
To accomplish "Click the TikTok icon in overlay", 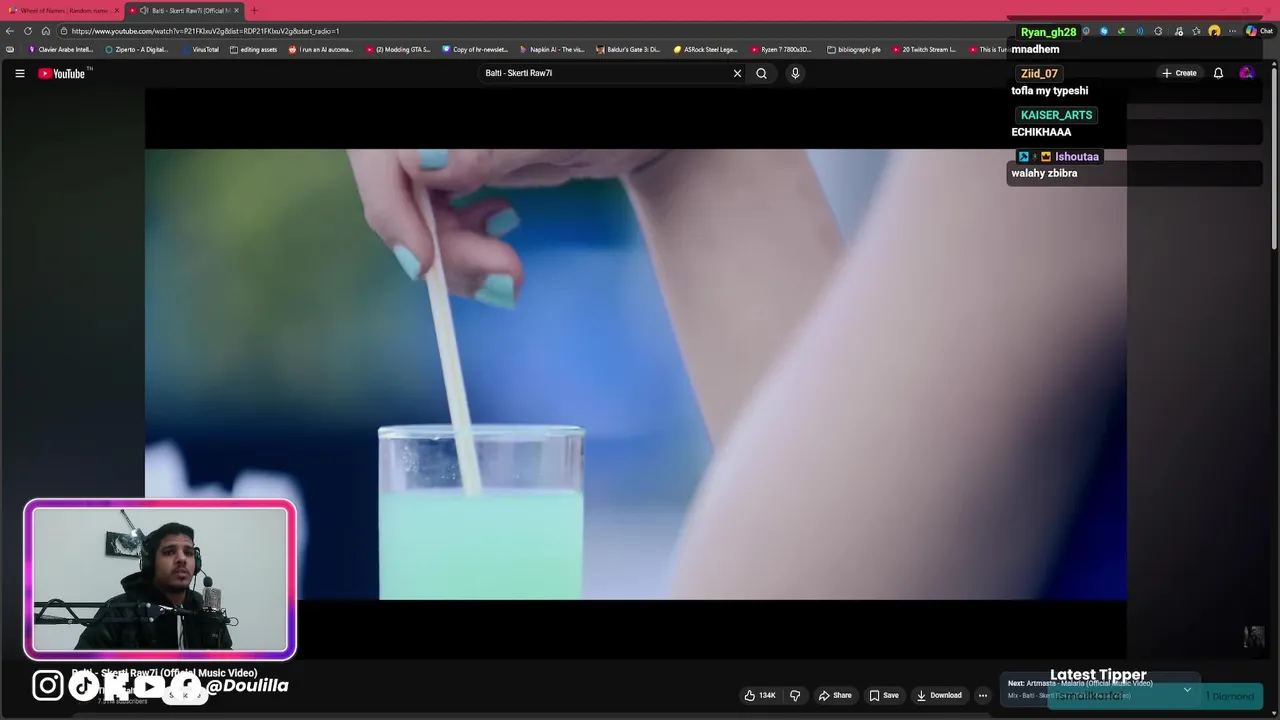I will [83, 685].
